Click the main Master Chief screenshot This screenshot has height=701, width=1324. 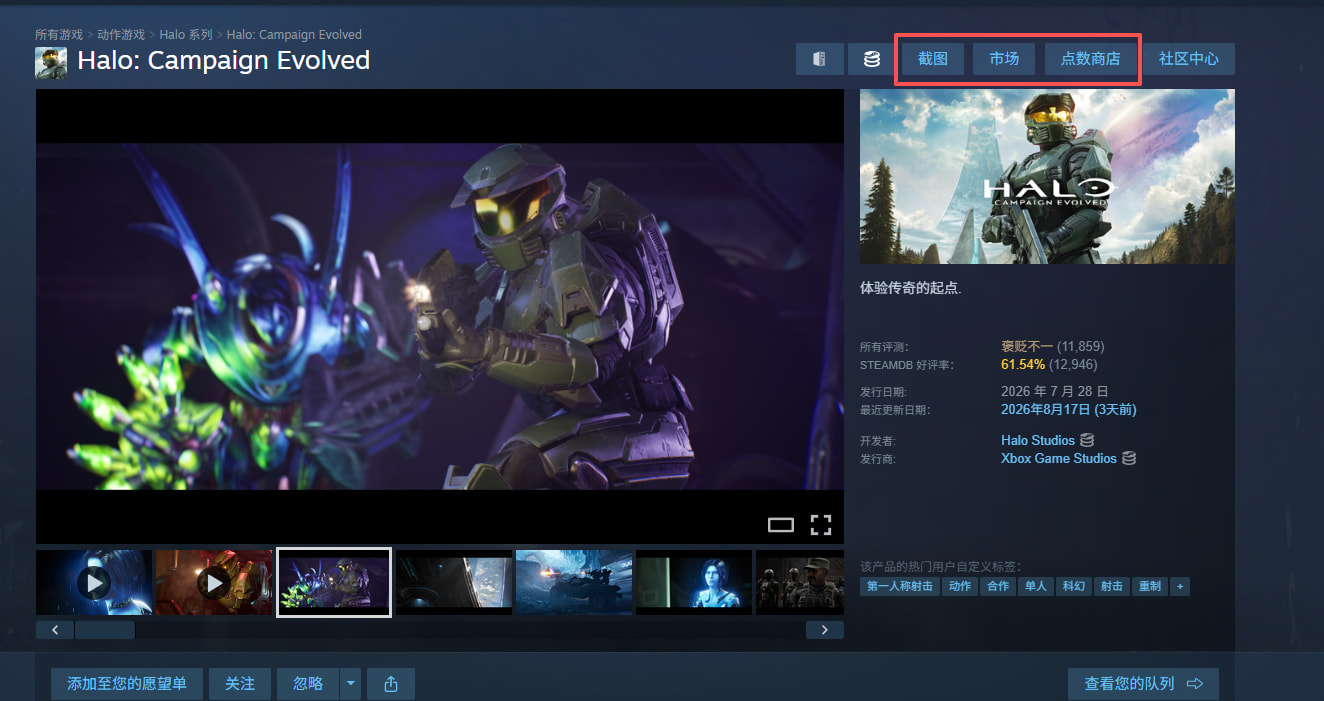440,316
